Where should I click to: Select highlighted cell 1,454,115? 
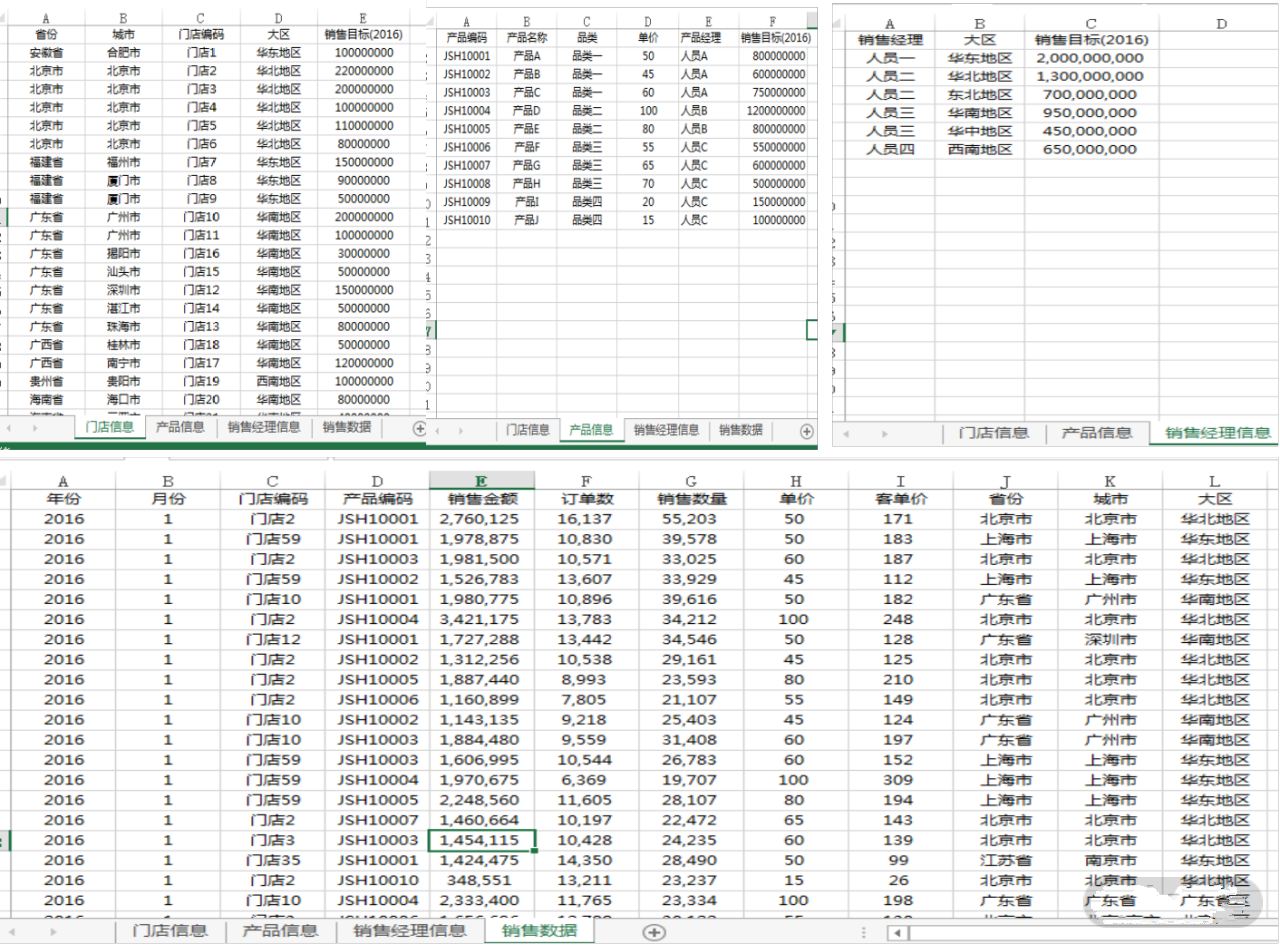click(482, 840)
